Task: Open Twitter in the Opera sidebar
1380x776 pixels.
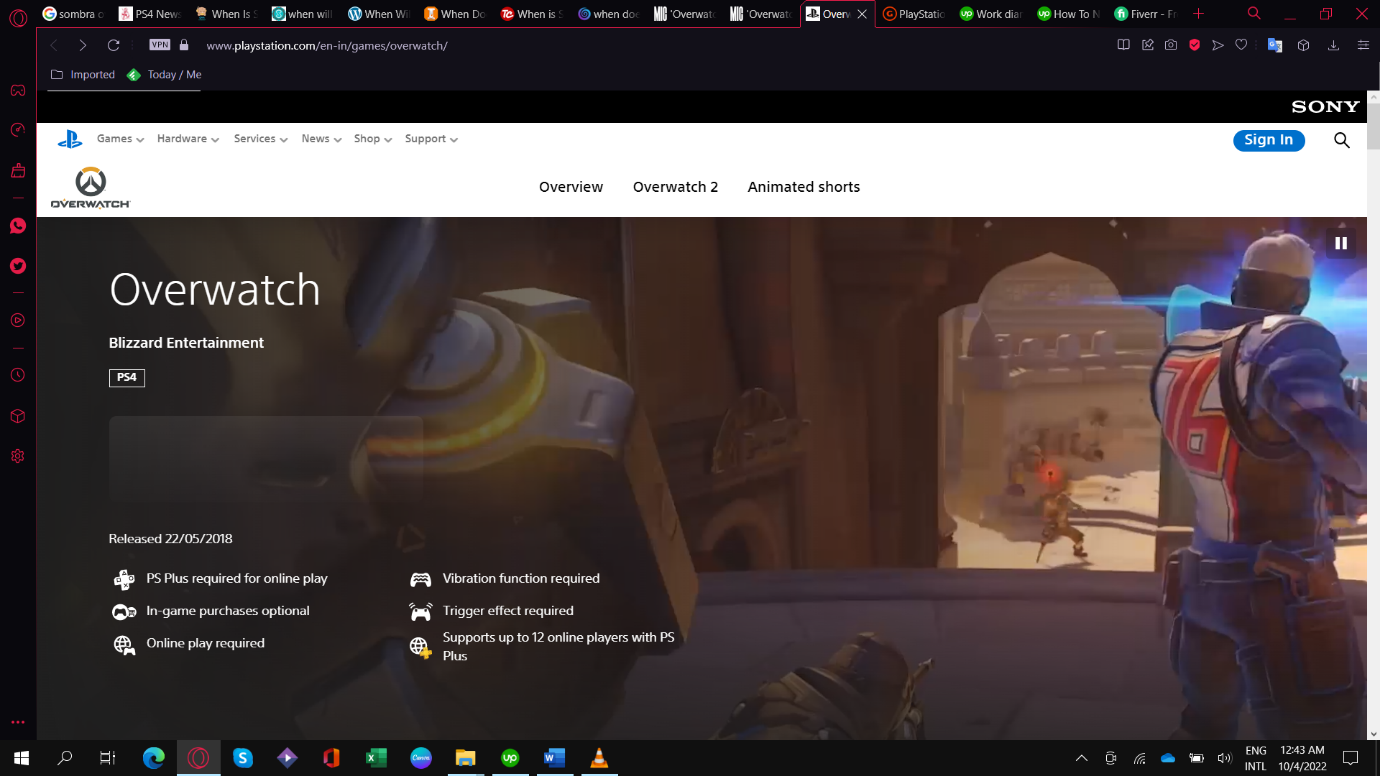Action: (18, 266)
